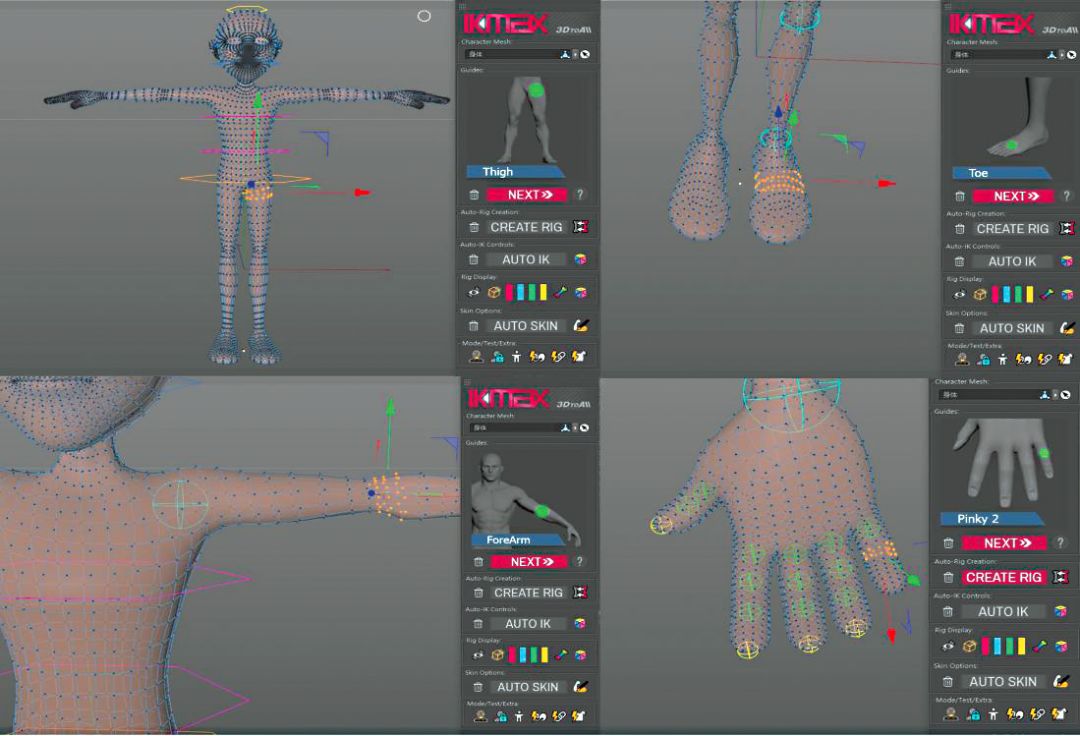Click the locked character icon in the Thigh panel's Mode row
The image size is (1080, 736).
click(497, 357)
